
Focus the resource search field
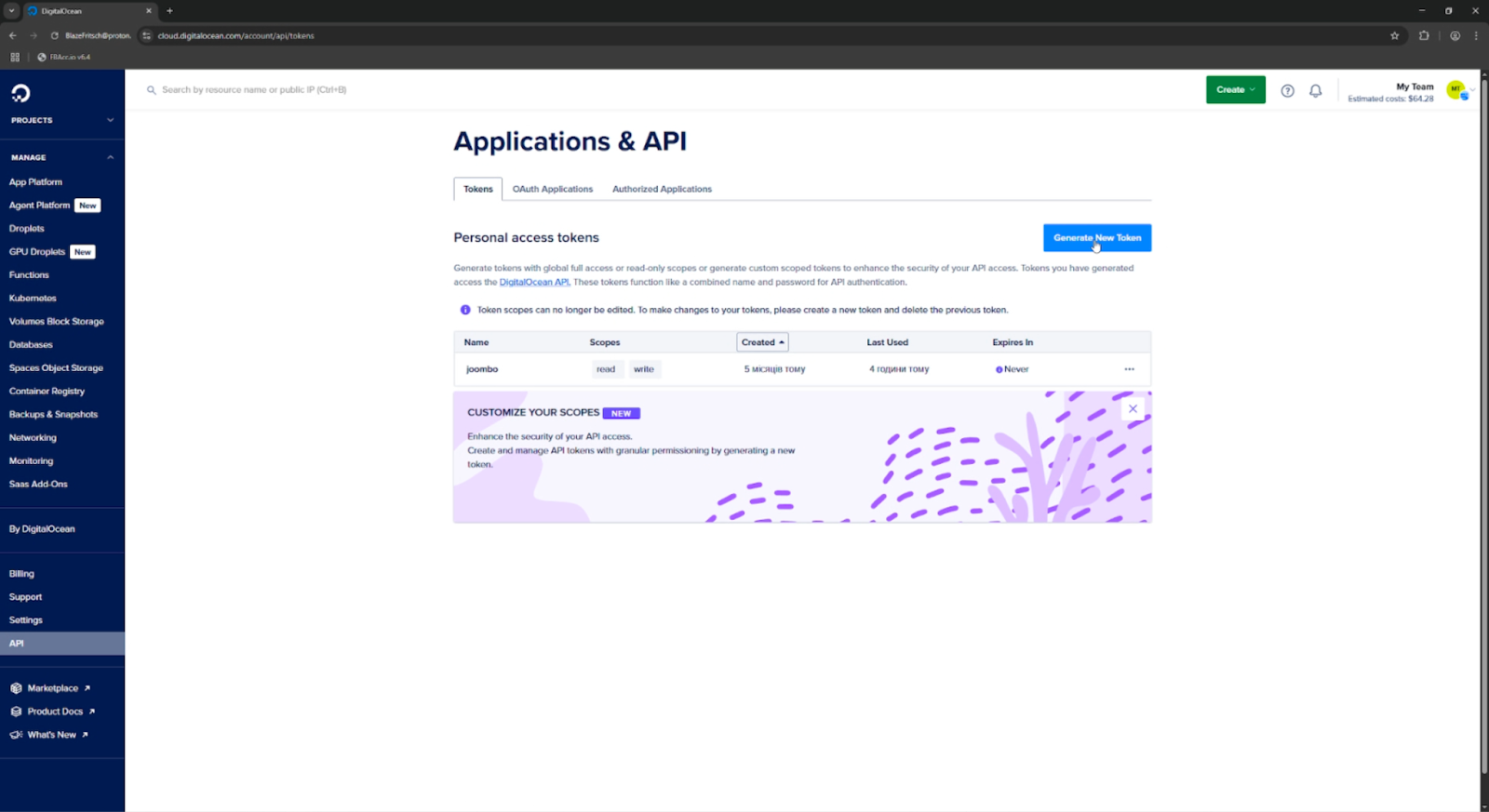[254, 90]
